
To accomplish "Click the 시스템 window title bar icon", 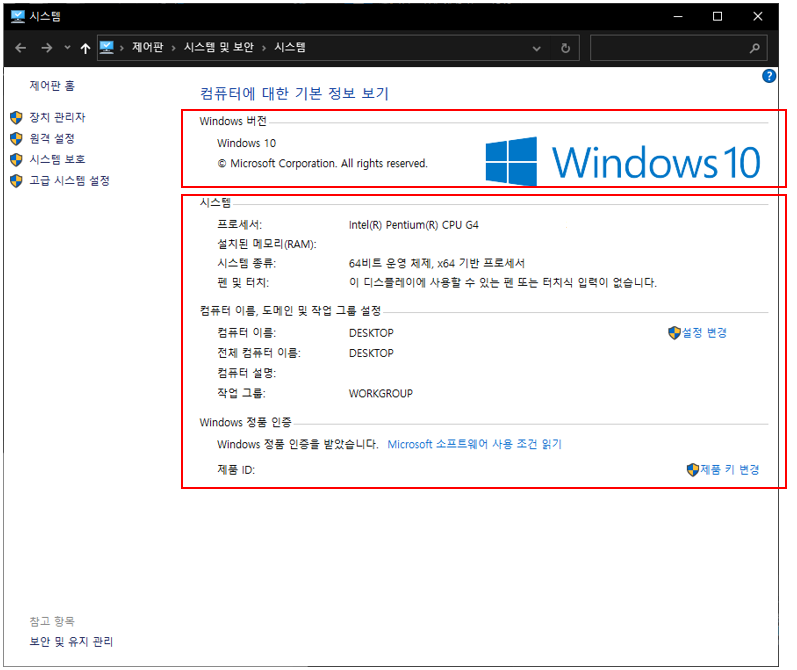I will 18,16.
